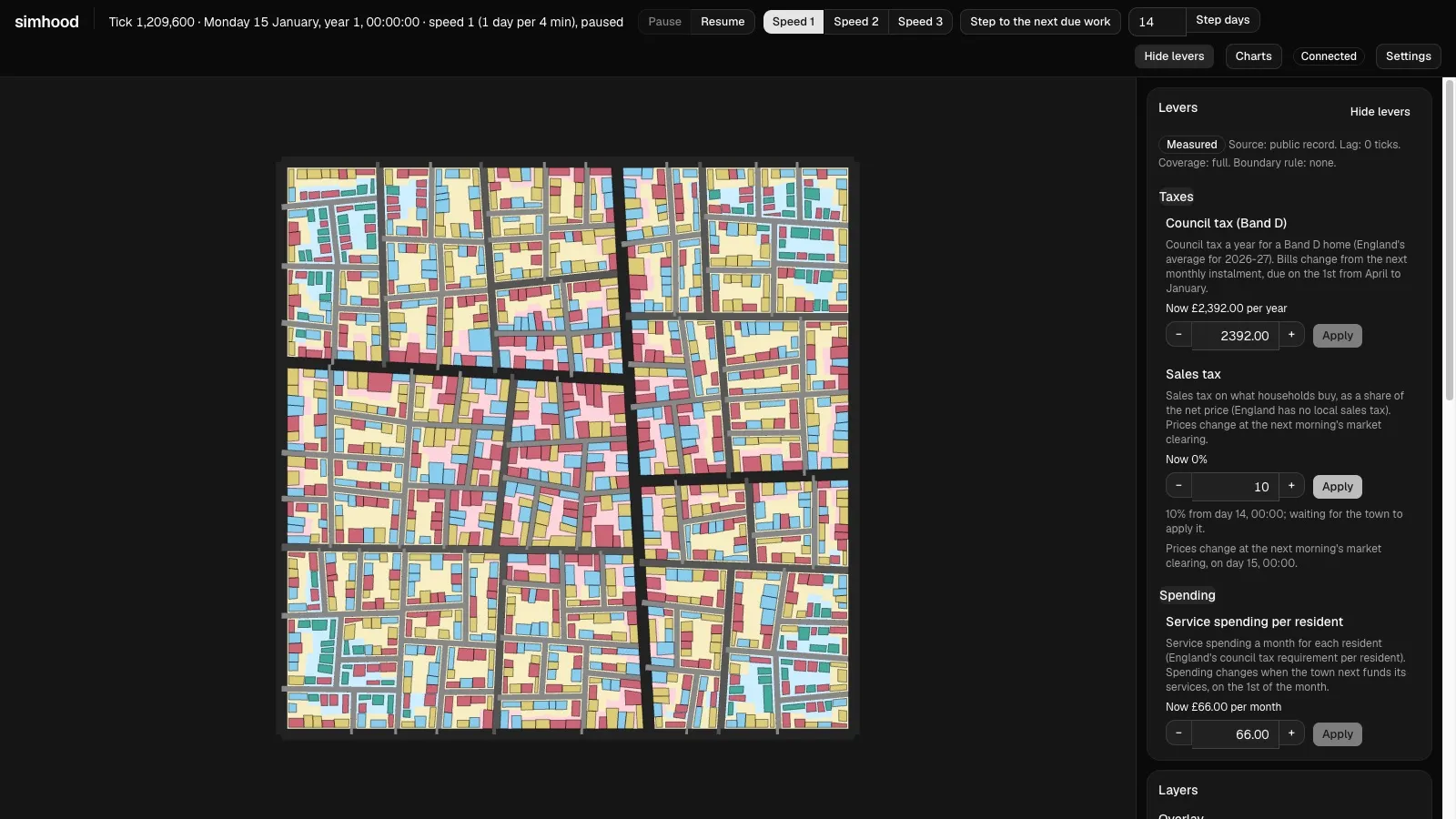The image size is (1456, 819).
Task: Edit Council tax value 2392.00
Action: pyautogui.click(x=1235, y=336)
